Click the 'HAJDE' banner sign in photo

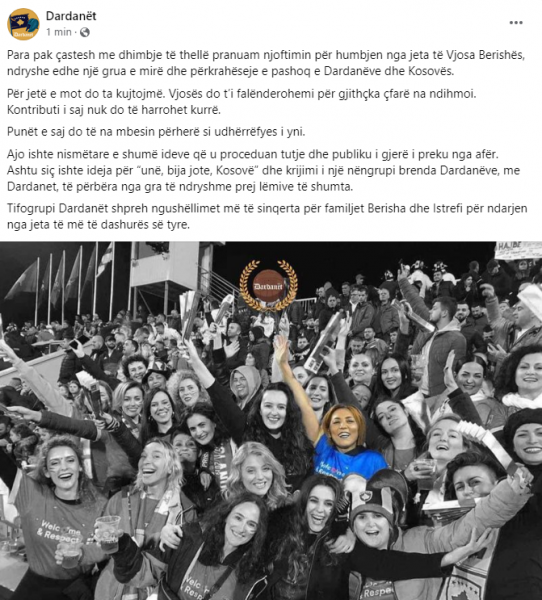(x=518, y=249)
